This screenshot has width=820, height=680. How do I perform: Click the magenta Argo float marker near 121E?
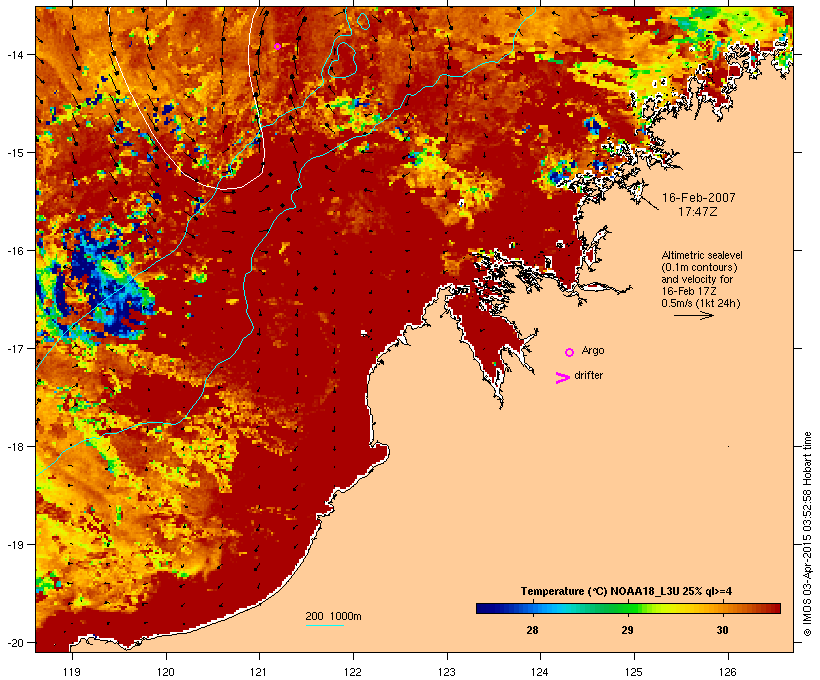(x=278, y=47)
